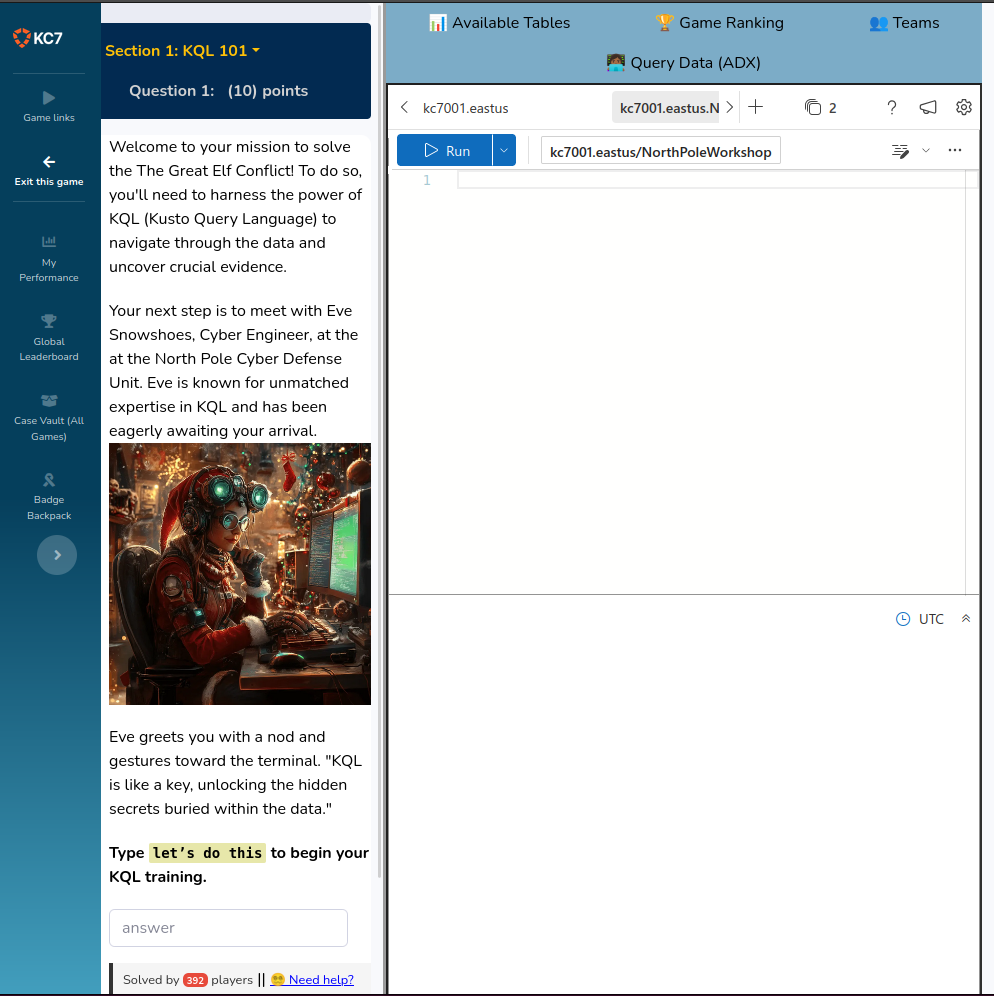This screenshot has height=996, width=994.
Task: Open the Available Tables tab
Action: pyautogui.click(x=499, y=22)
